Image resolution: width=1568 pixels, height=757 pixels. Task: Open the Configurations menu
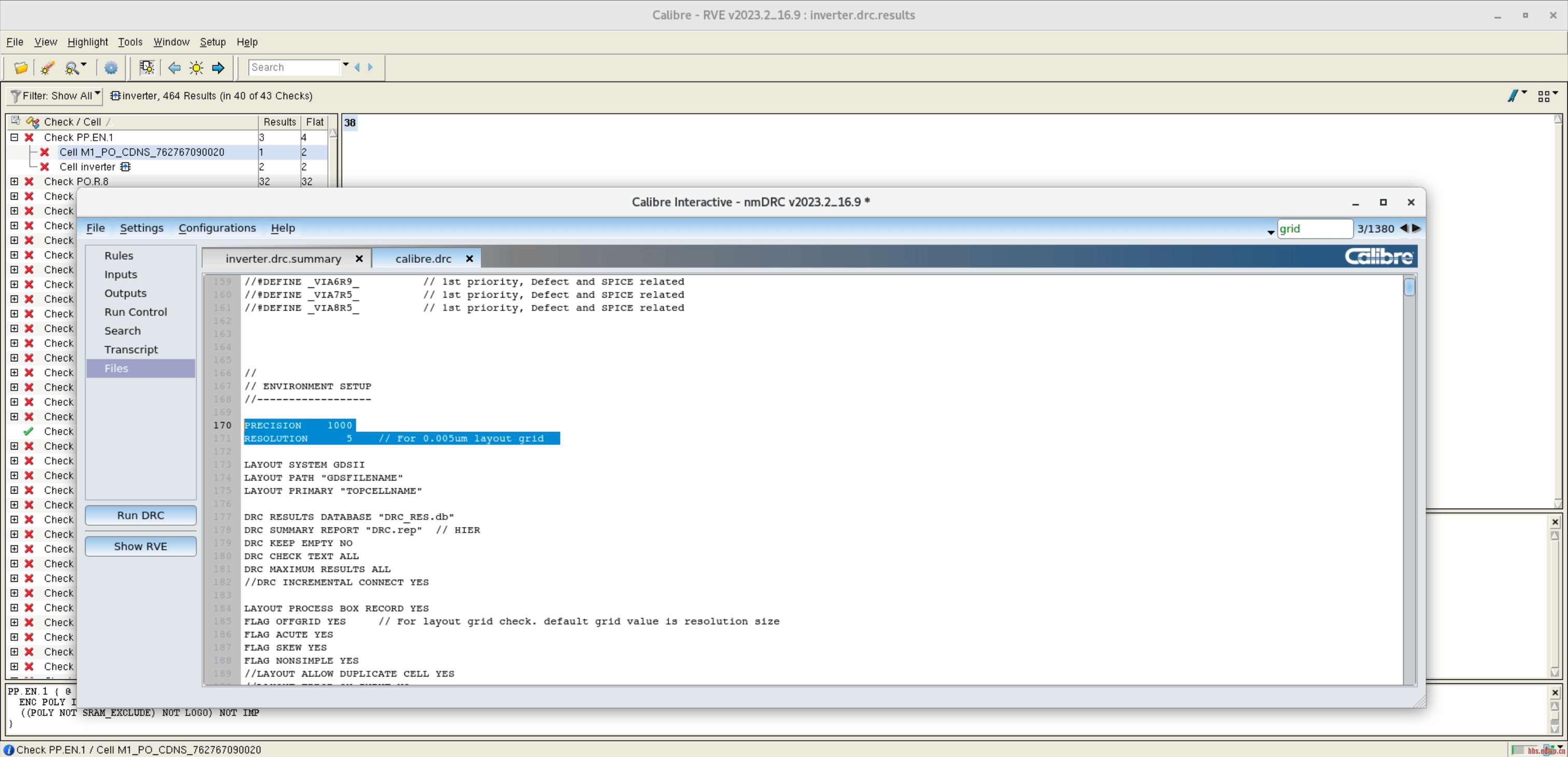pyautogui.click(x=217, y=228)
